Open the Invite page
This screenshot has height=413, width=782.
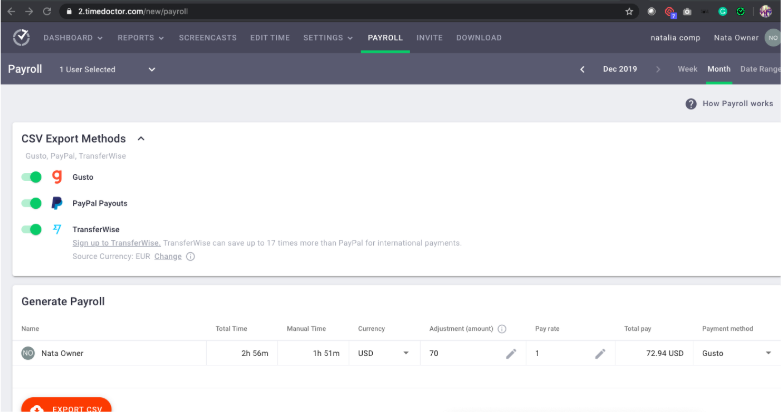pos(429,38)
